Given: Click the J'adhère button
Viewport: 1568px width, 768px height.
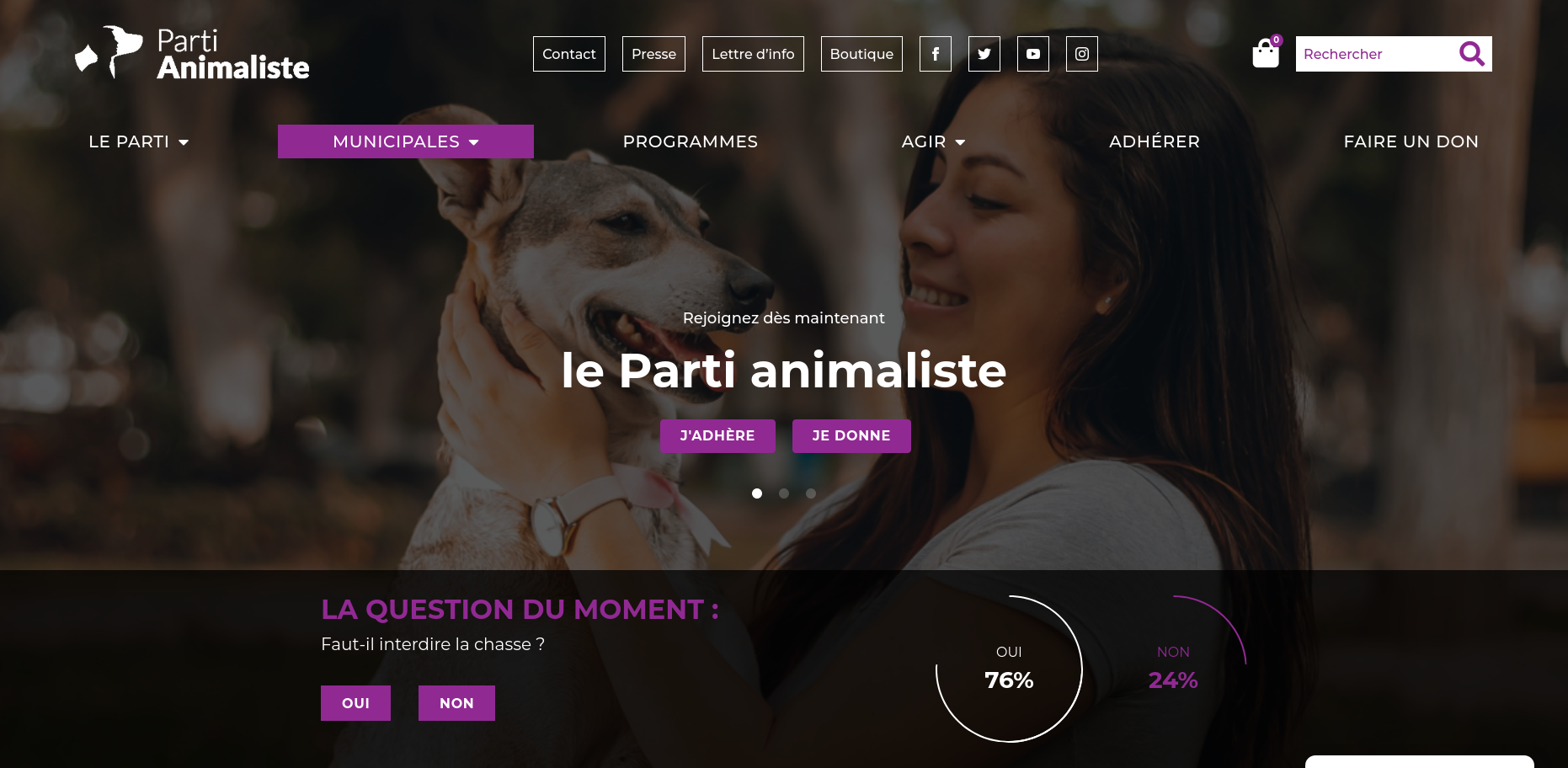Looking at the screenshot, I should (x=717, y=436).
